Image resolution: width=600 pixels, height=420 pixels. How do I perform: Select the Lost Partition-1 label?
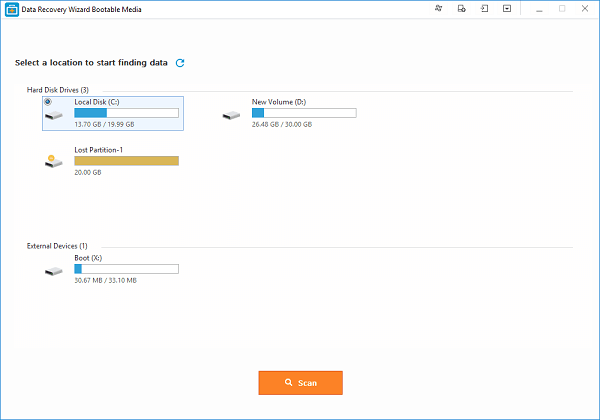coord(99,149)
